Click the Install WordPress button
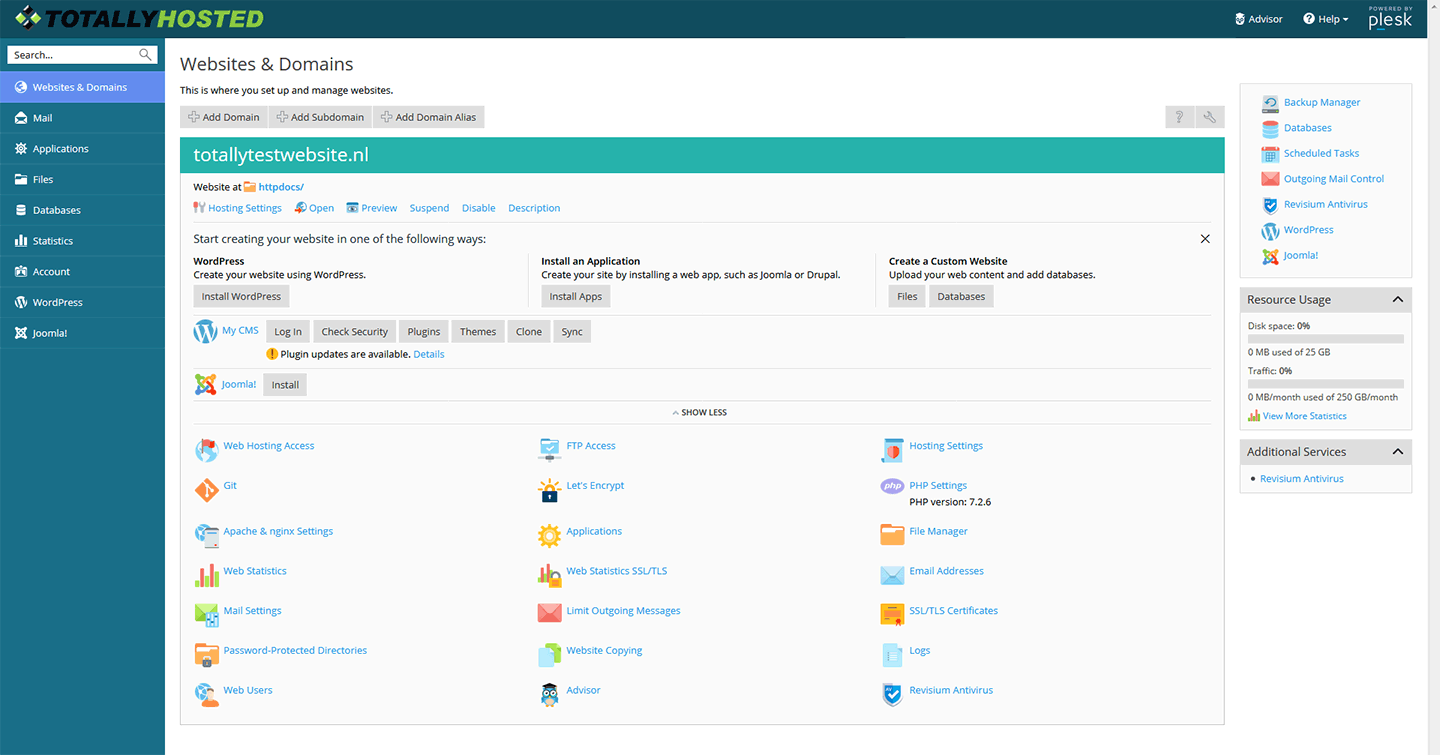Screen dimensions: 1440x755 pyautogui.click(x=241, y=296)
